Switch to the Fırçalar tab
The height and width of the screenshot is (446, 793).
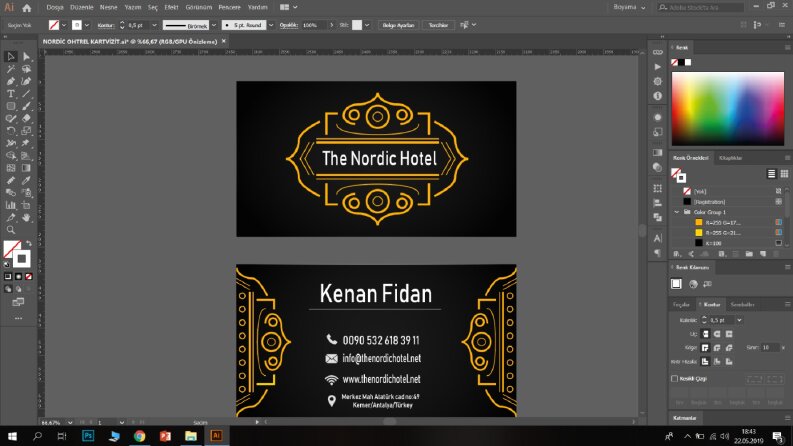[681, 304]
